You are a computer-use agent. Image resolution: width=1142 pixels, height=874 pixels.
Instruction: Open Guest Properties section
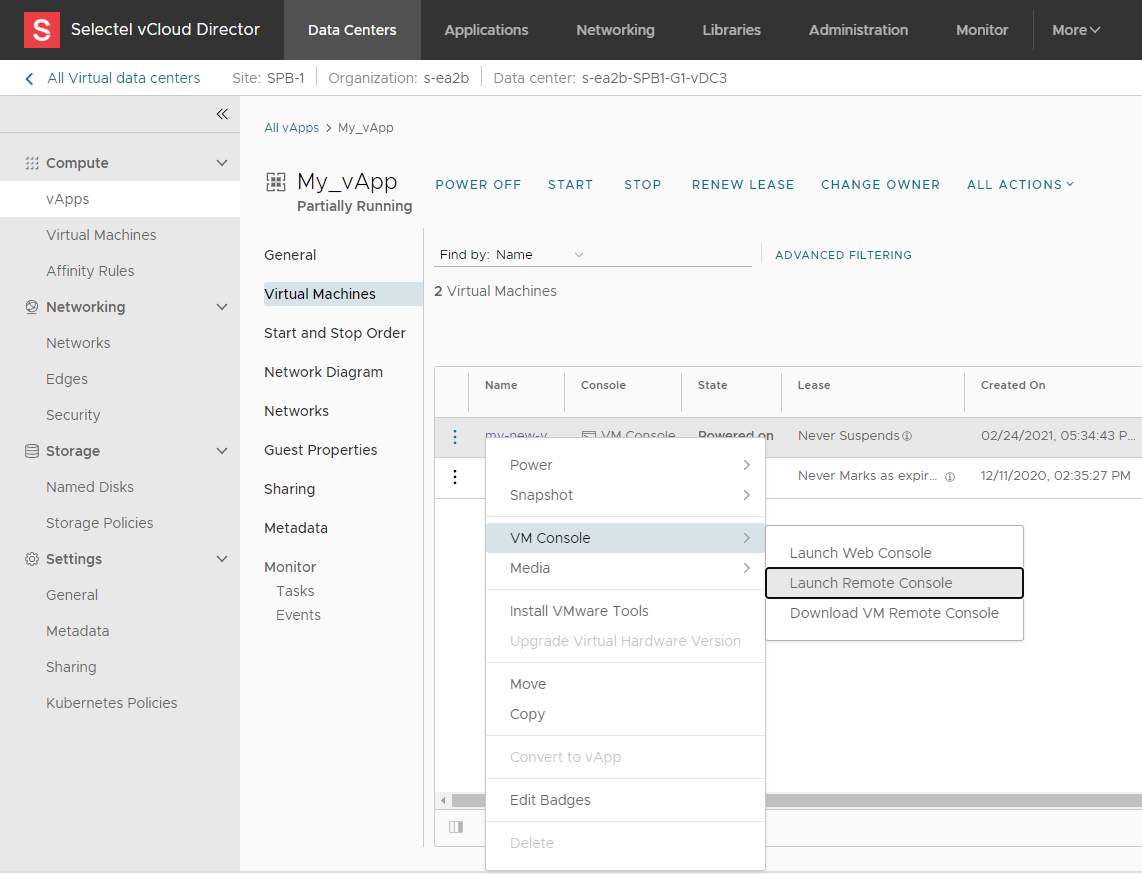[320, 450]
